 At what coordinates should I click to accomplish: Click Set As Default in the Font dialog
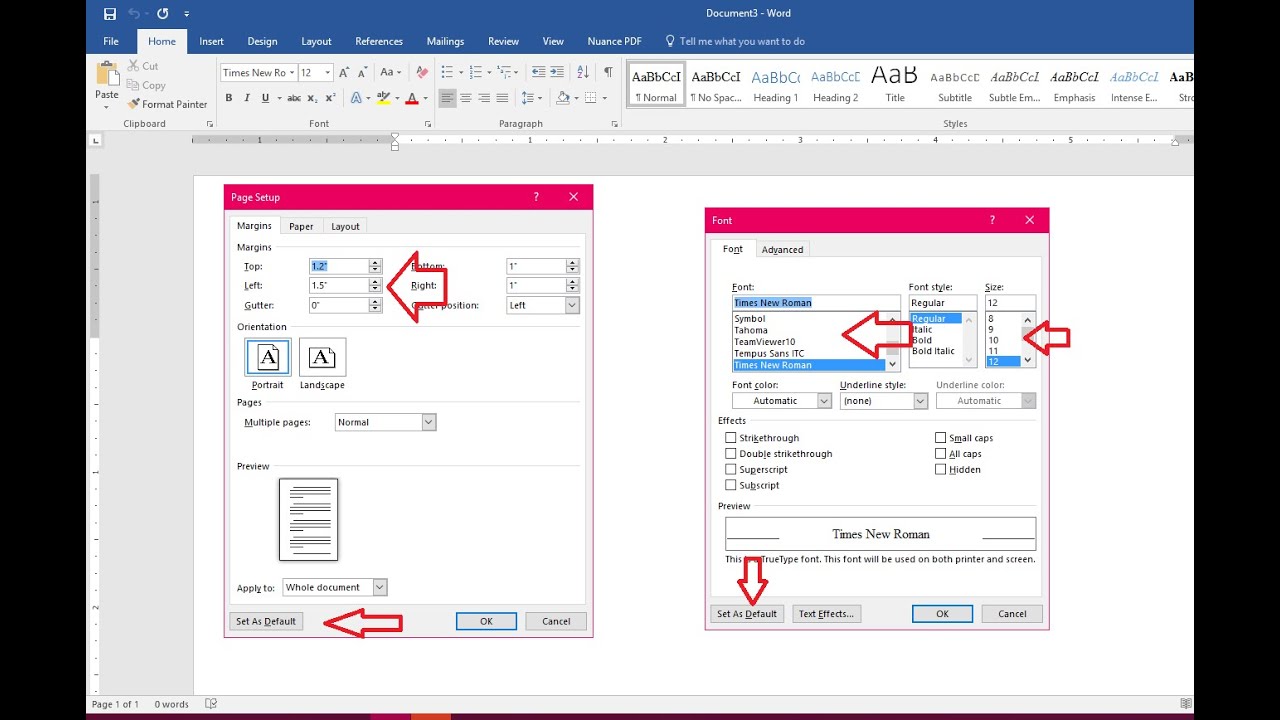(747, 614)
